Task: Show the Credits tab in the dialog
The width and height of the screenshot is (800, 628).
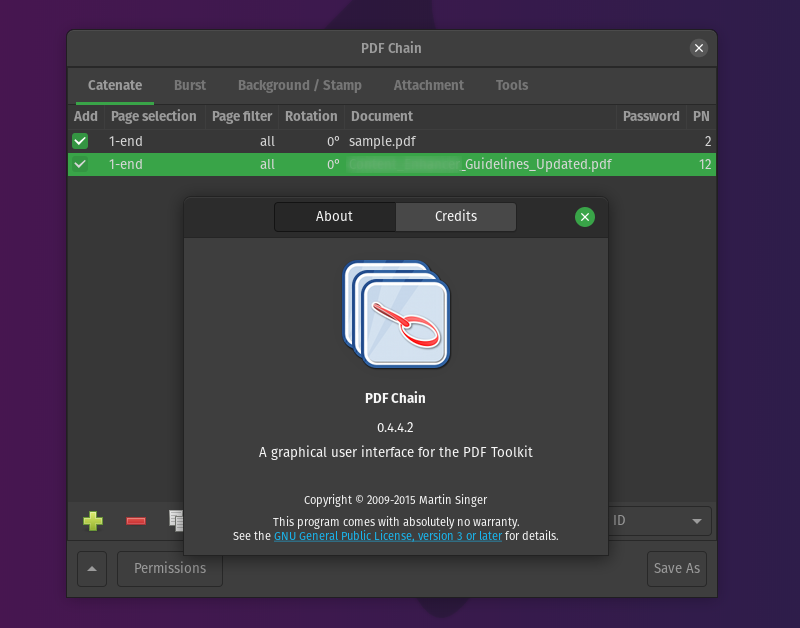Action: click(456, 216)
